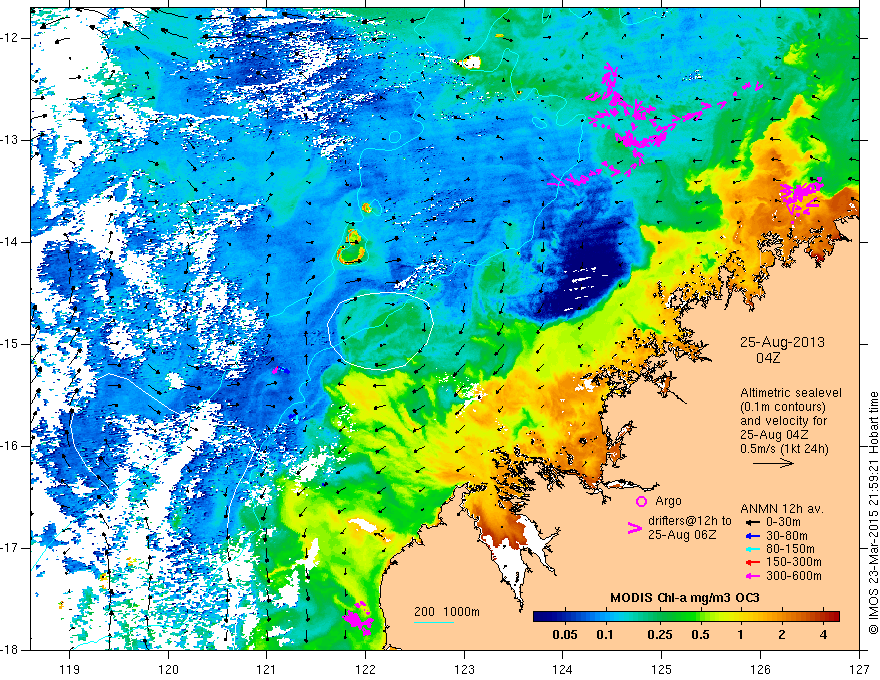Click the dark blue end of the colour bar

[x=542, y=616]
